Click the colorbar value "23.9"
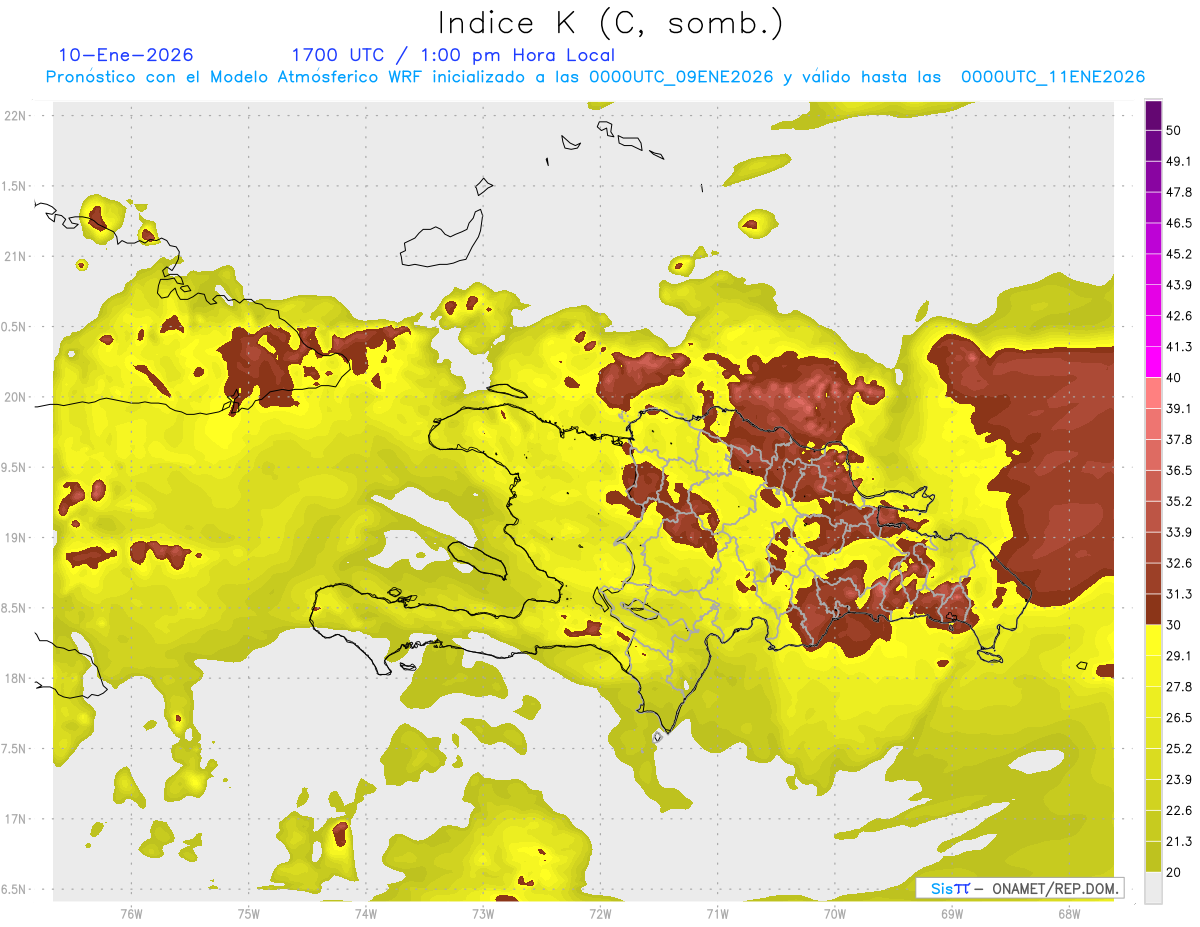The width and height of the screenshot is (1200, 927). pyautogui.click(x=1180, y=779)
